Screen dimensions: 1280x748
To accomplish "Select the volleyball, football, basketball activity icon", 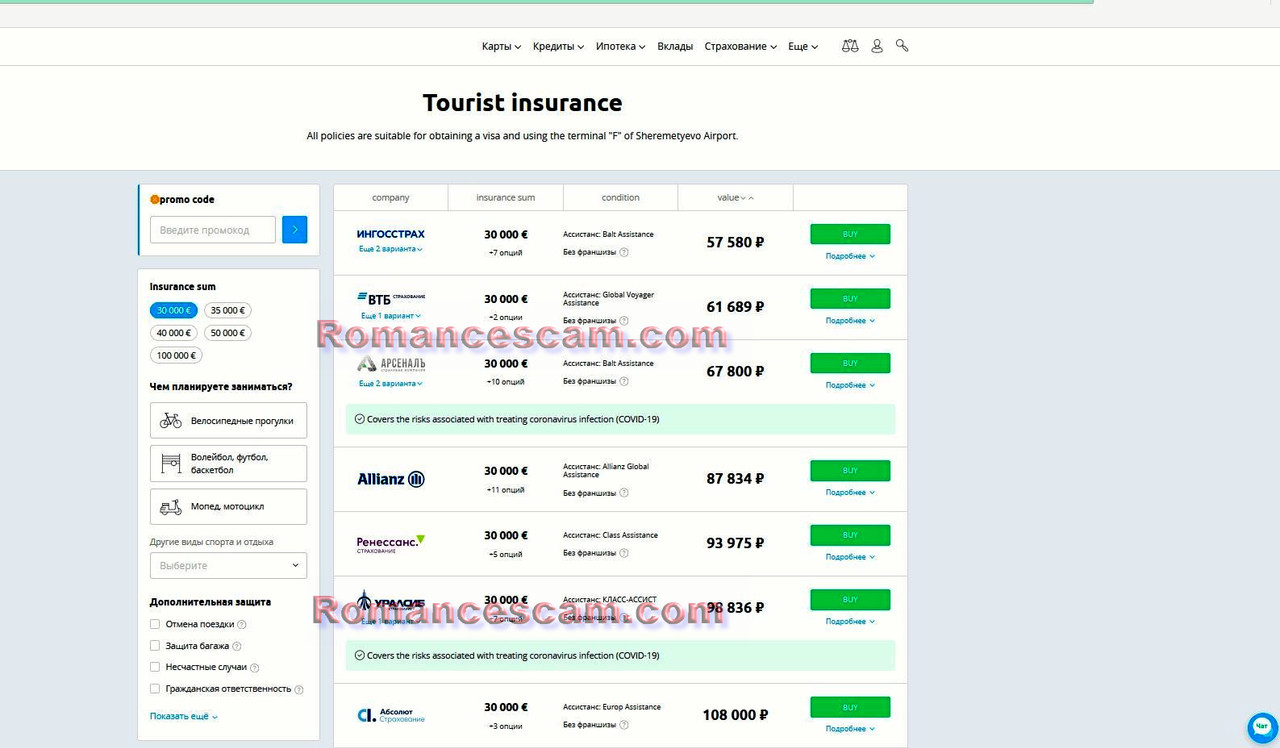I will tap(171, 463).
